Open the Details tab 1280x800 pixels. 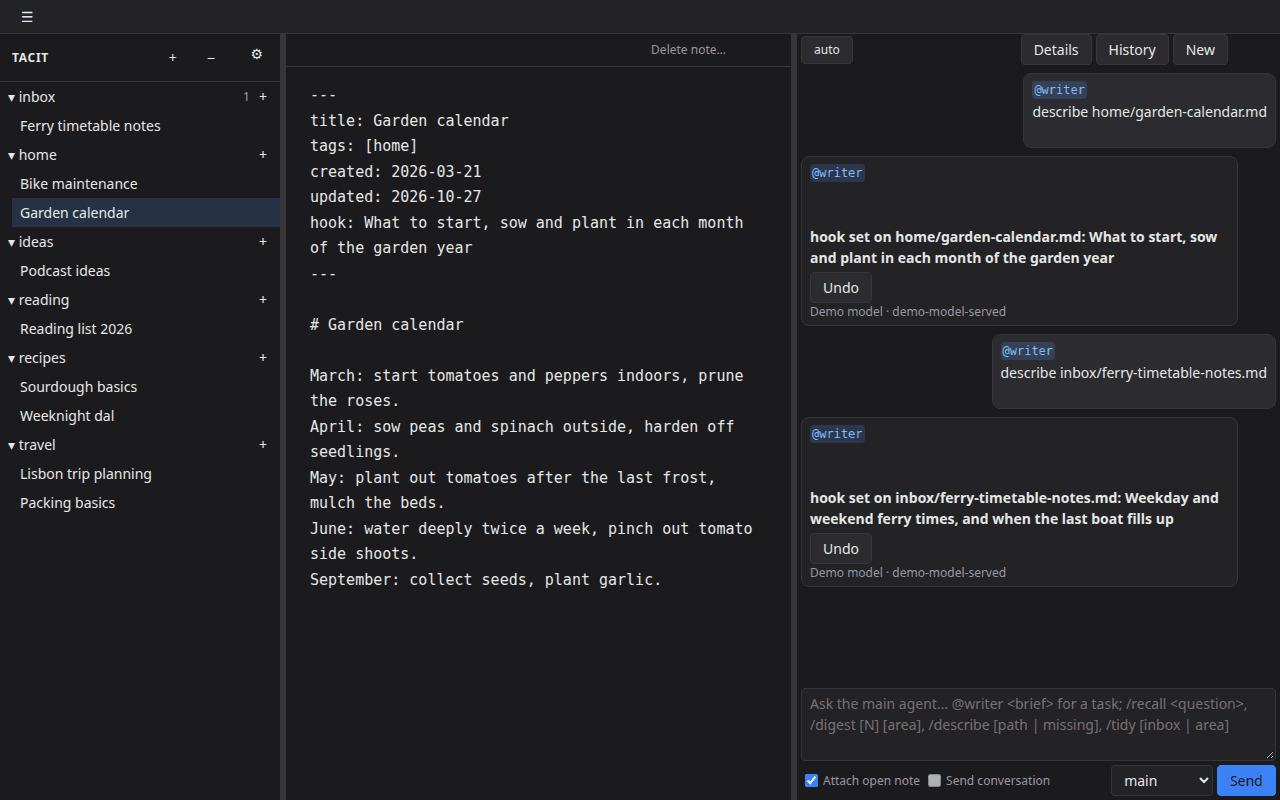pyautogui.click(x=1056, y=50)
